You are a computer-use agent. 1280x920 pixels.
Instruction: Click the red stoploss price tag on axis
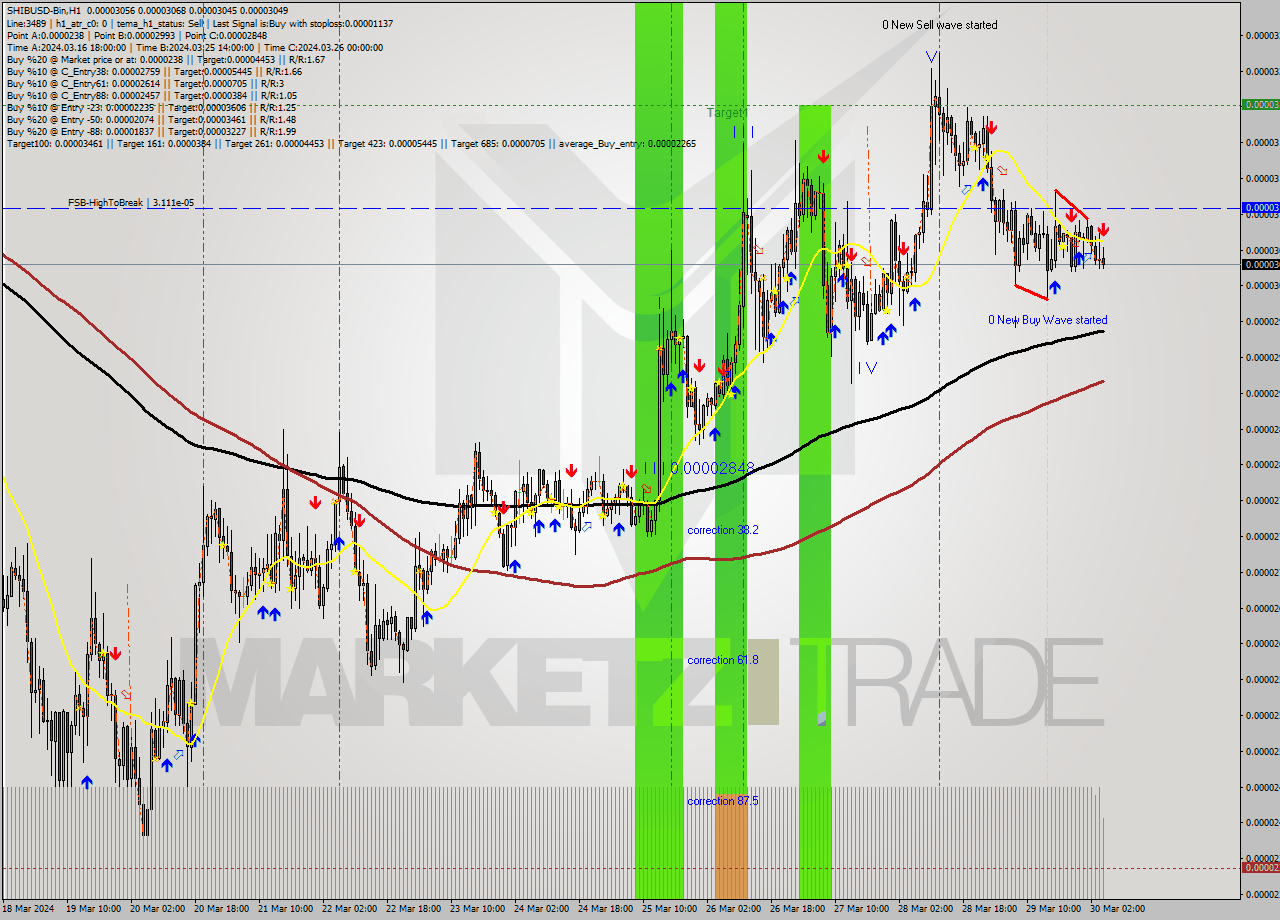tap(1260, 867)
